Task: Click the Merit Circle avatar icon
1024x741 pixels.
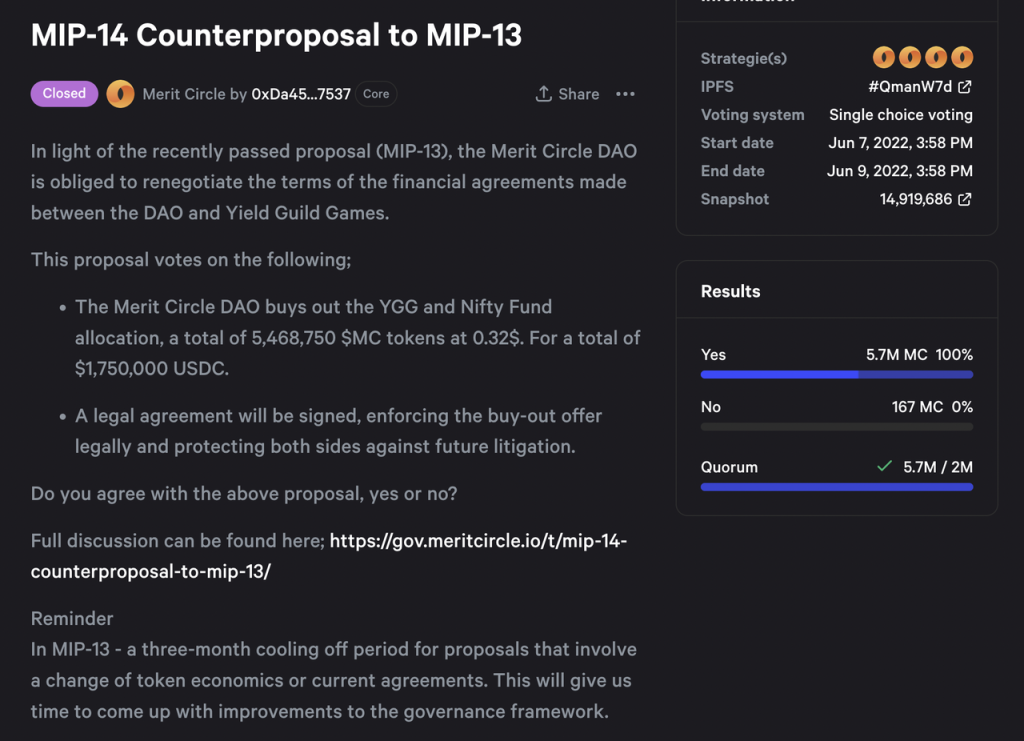Action: coord(120,94)
